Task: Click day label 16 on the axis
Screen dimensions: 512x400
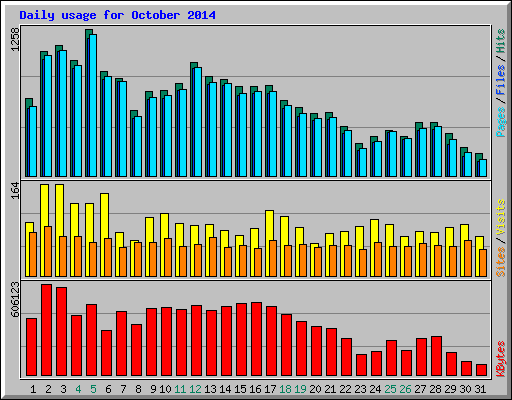Action: point(255,389)
